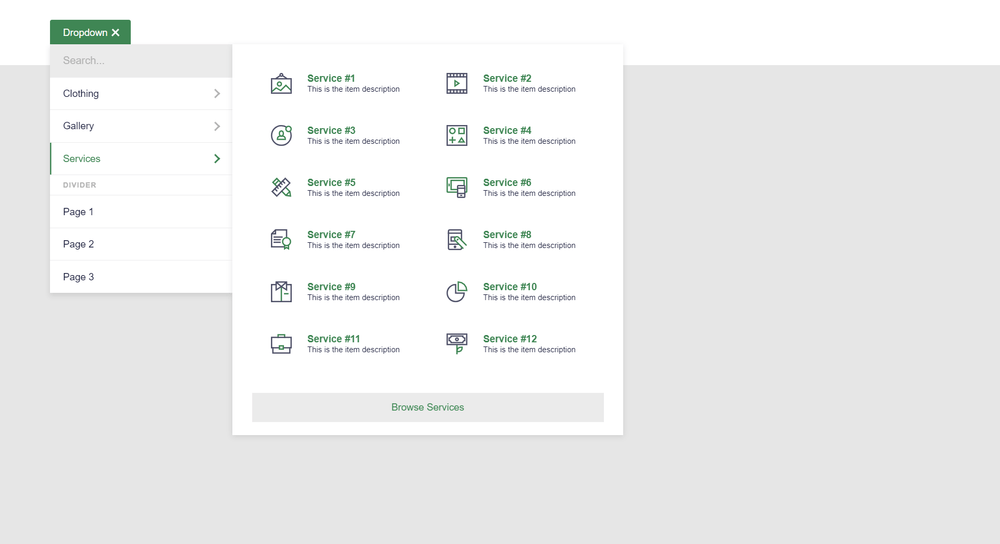Open the Service #12 title link

pos(510,339)
